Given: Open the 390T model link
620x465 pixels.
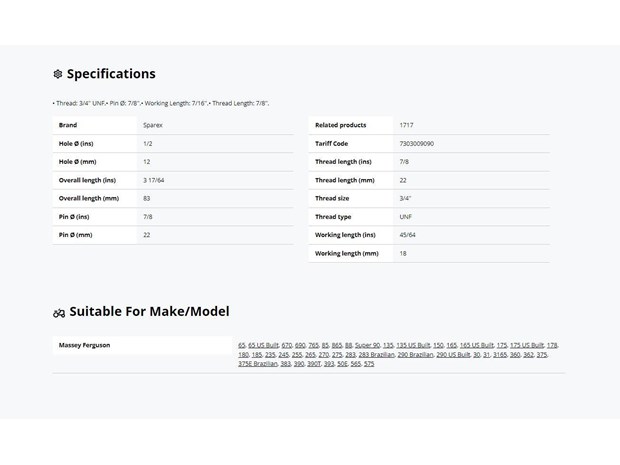Looking at the screenshot, I should point(314,364).
